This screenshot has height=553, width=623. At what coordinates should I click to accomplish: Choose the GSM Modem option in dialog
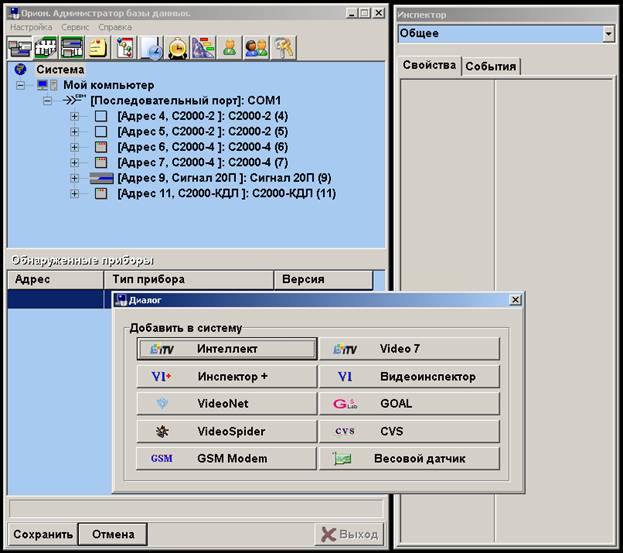[227, 459]
